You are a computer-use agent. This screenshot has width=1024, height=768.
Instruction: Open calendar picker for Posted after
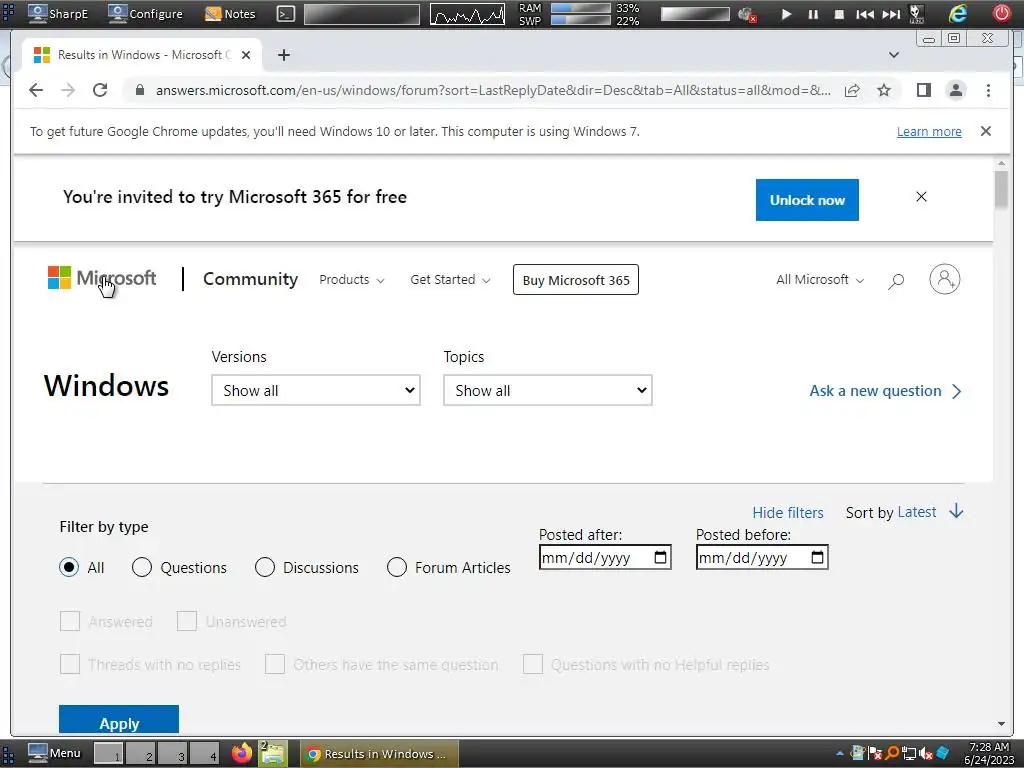(660, 557)
